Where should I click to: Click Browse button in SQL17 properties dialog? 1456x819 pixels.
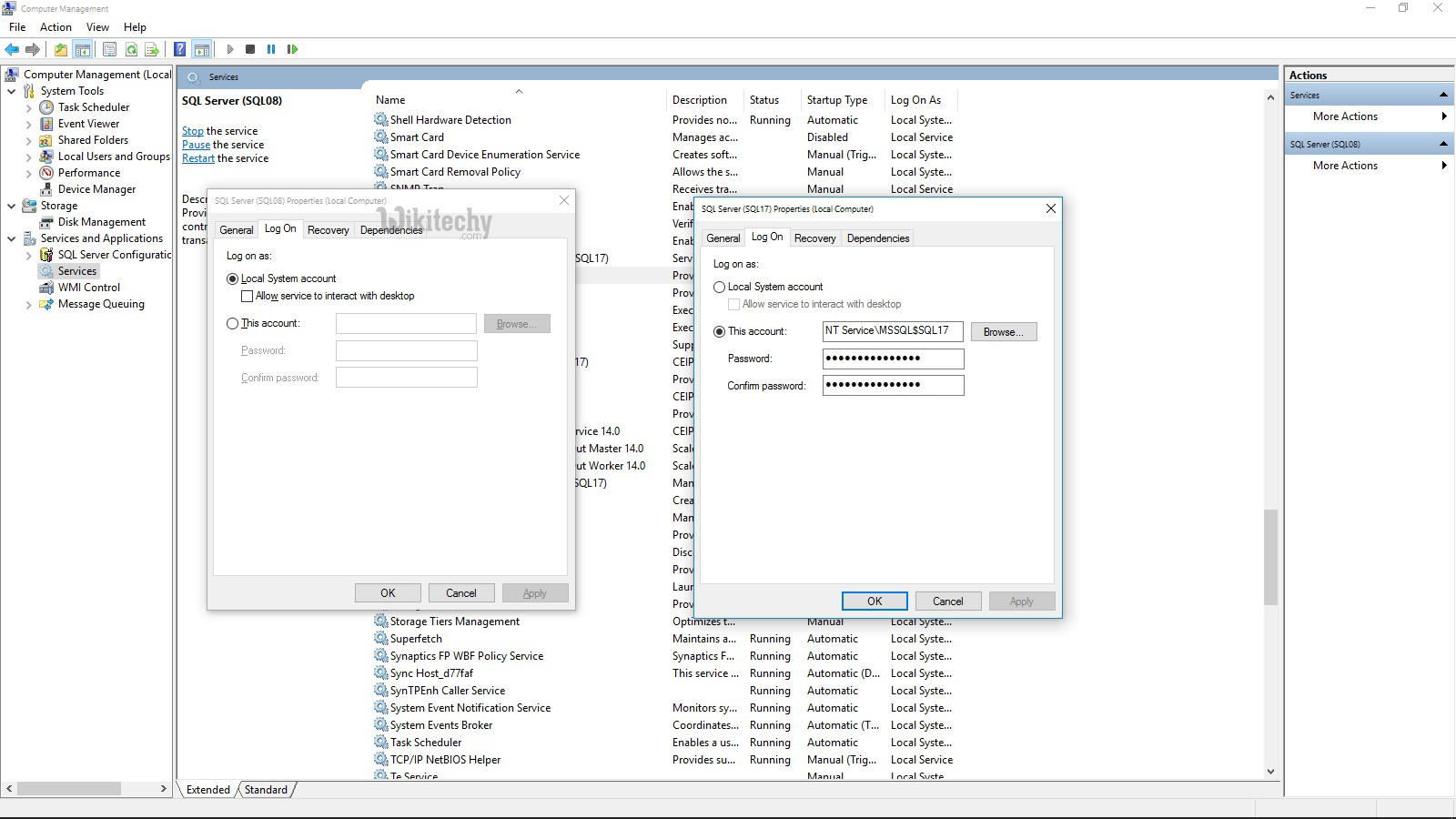[1003, 332]
